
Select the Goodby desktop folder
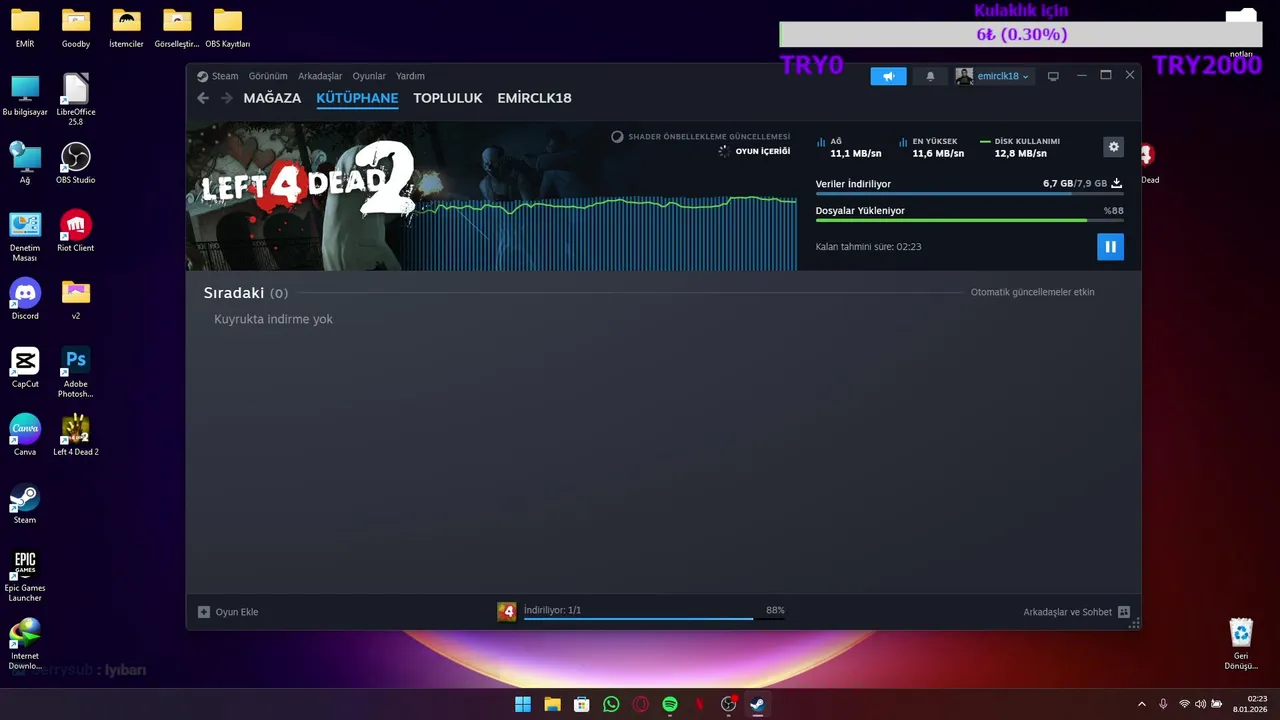(x=76, y=28)
